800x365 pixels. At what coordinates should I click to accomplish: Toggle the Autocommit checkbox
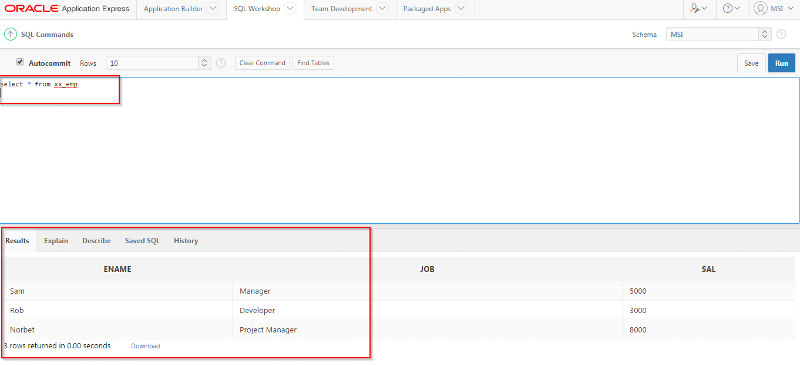[x=20, y=62]
